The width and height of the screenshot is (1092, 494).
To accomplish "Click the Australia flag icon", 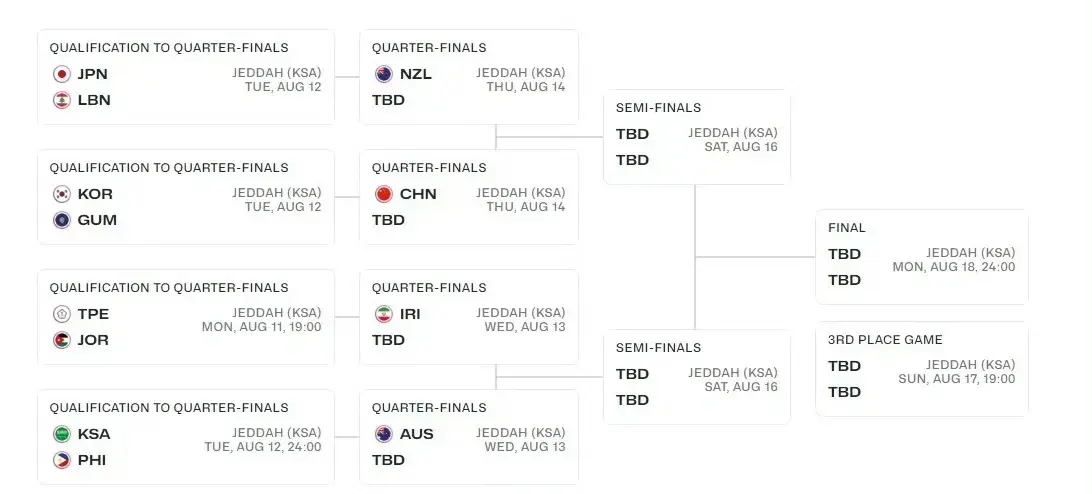I will tap(383, 434).
